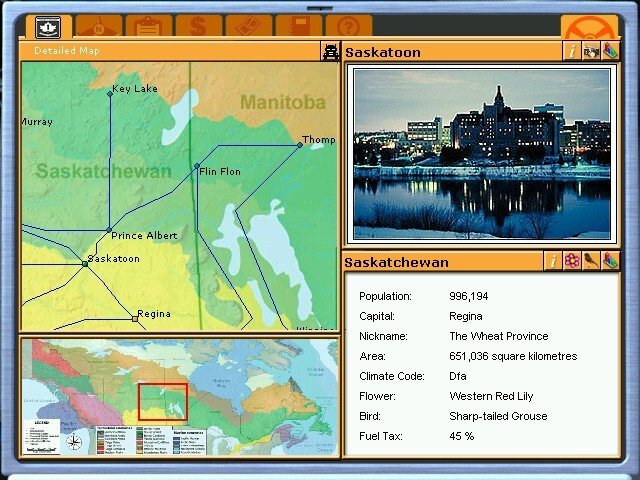Click the truck icon beside Detailed Map
640x480 pixels.
pos(330,51)
